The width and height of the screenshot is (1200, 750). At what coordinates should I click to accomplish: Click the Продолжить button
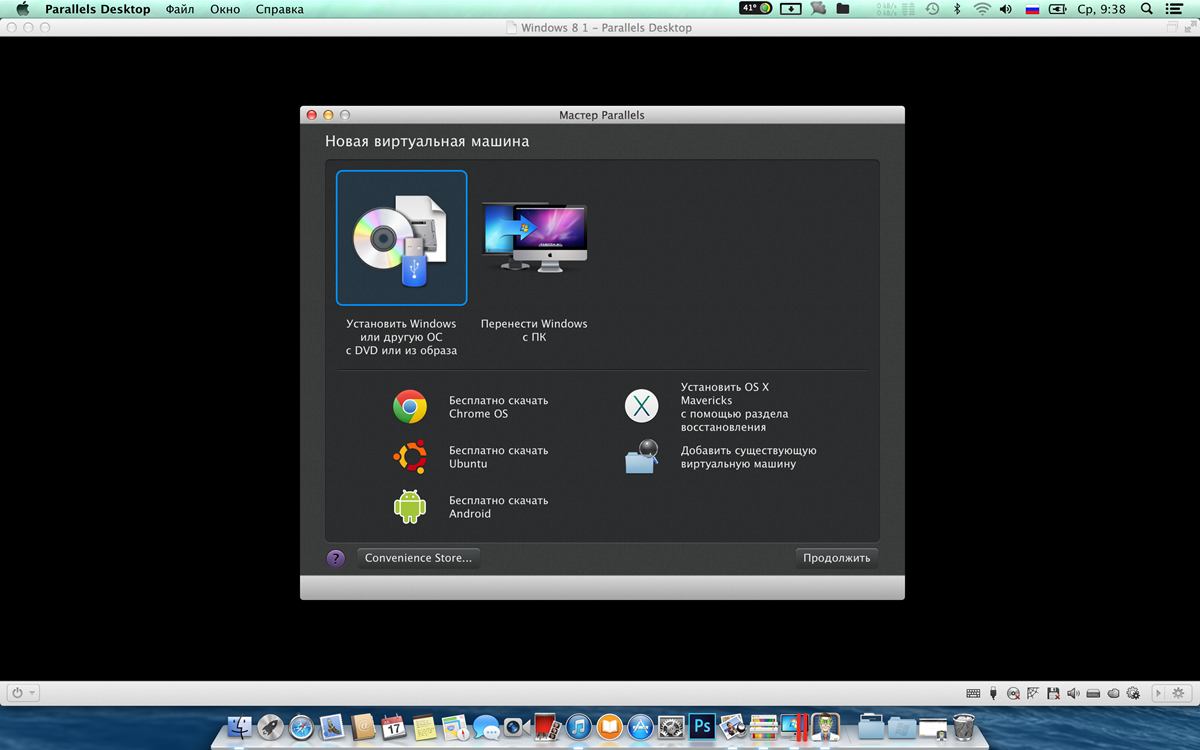click(x=837, y=558)
